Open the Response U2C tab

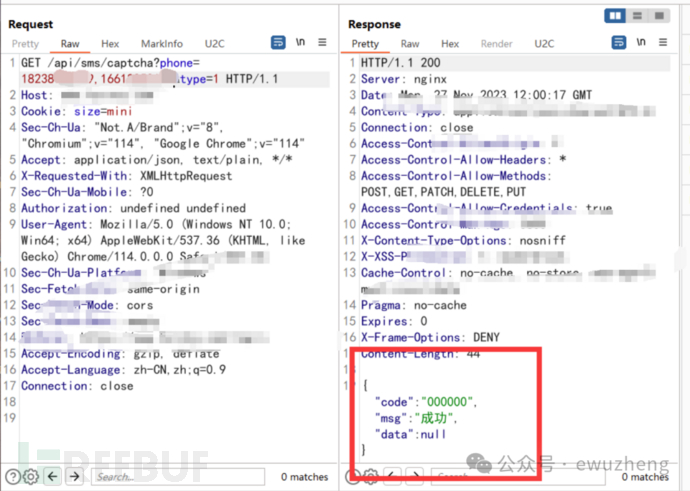click(544, 44)
